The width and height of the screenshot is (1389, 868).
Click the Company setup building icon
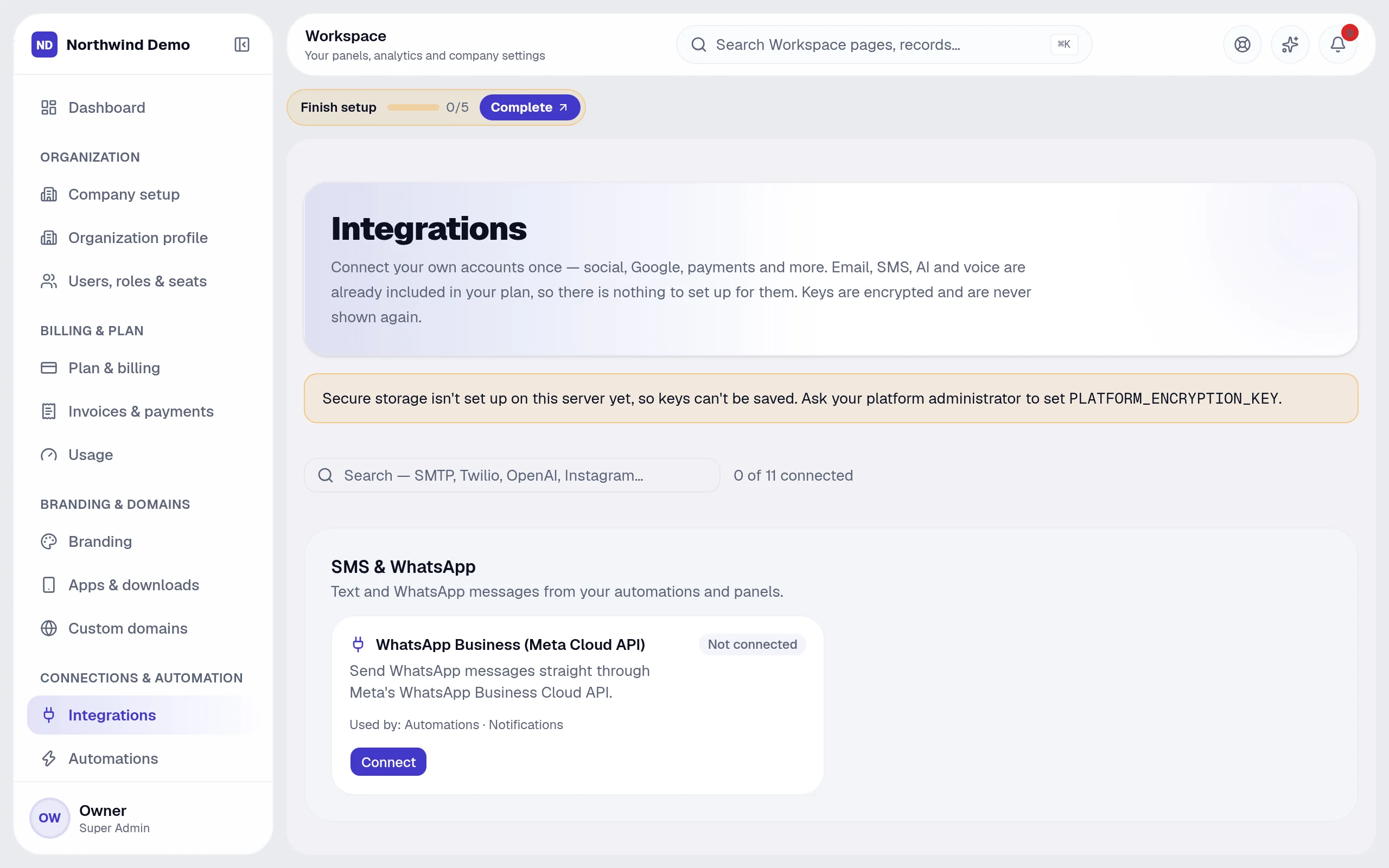click(49, 194)
